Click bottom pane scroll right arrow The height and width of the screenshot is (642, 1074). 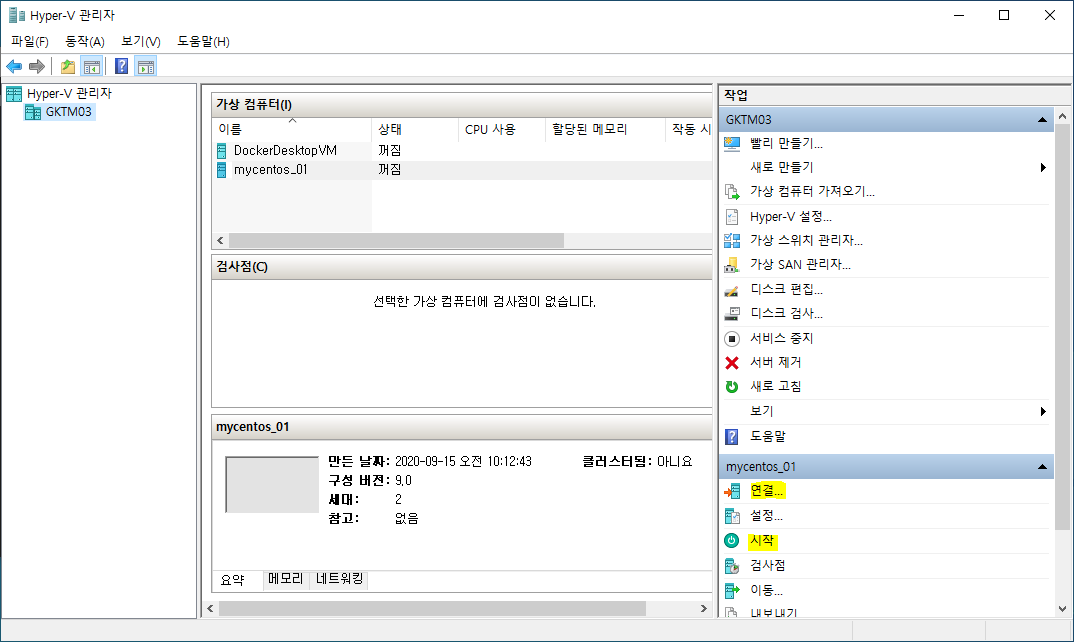pyautogui.click(x=703, y=608)
